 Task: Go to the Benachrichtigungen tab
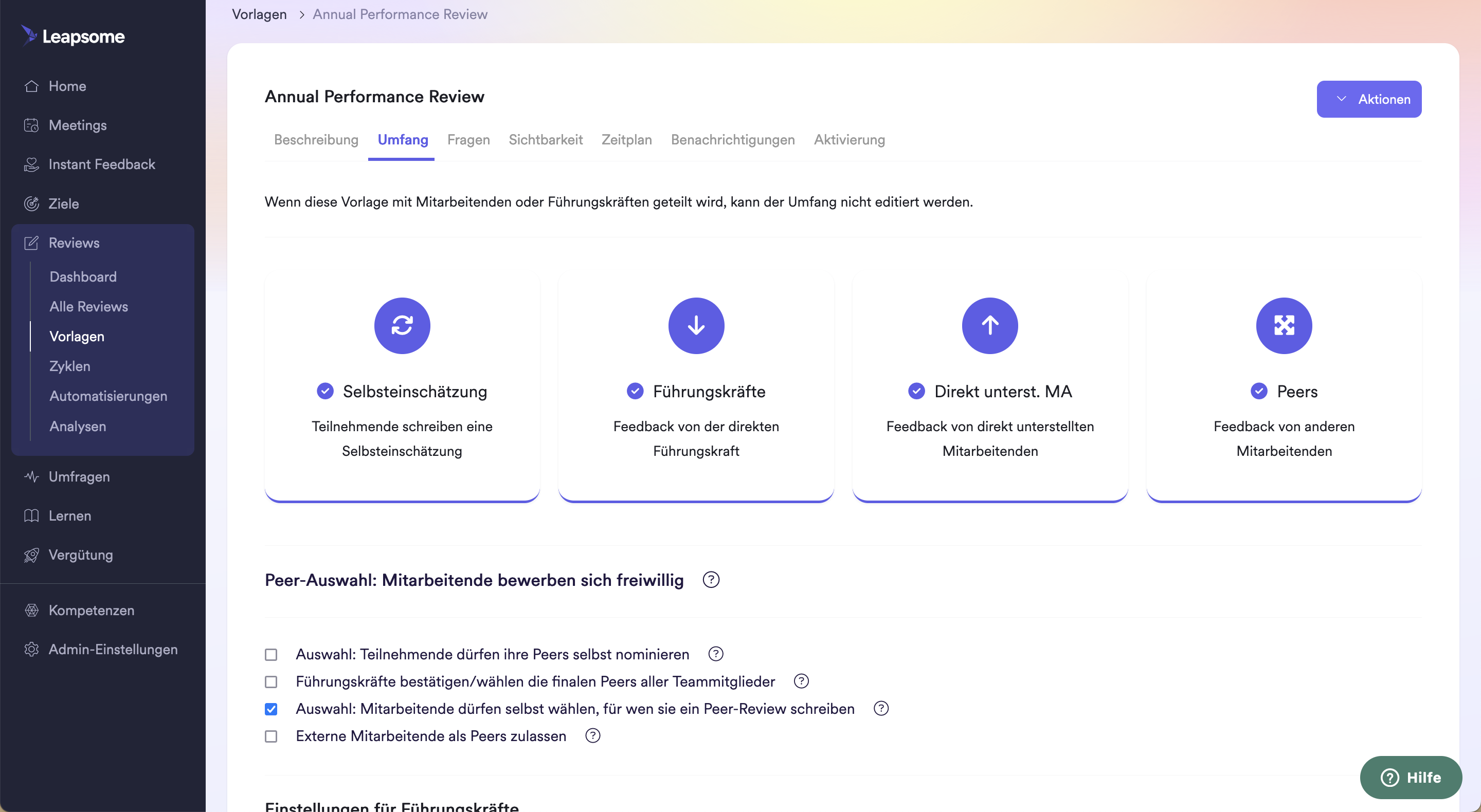coord(733,140)
